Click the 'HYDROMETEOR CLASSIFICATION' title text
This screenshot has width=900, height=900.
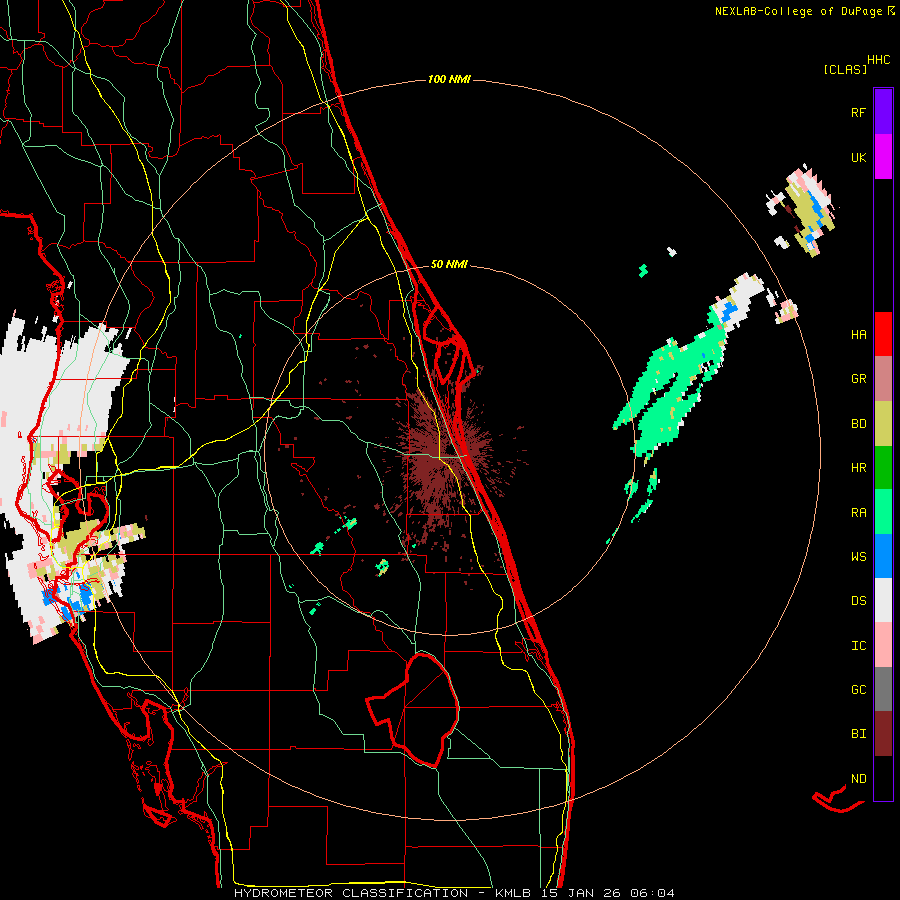[x=351, y=893]
